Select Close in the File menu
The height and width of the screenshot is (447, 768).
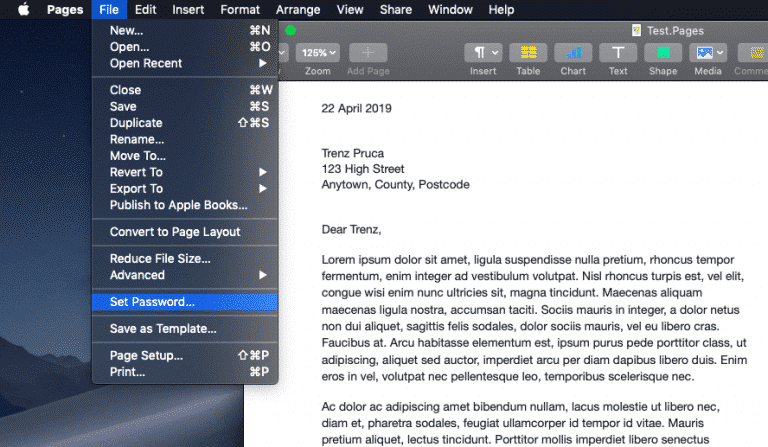coord(185,90)
